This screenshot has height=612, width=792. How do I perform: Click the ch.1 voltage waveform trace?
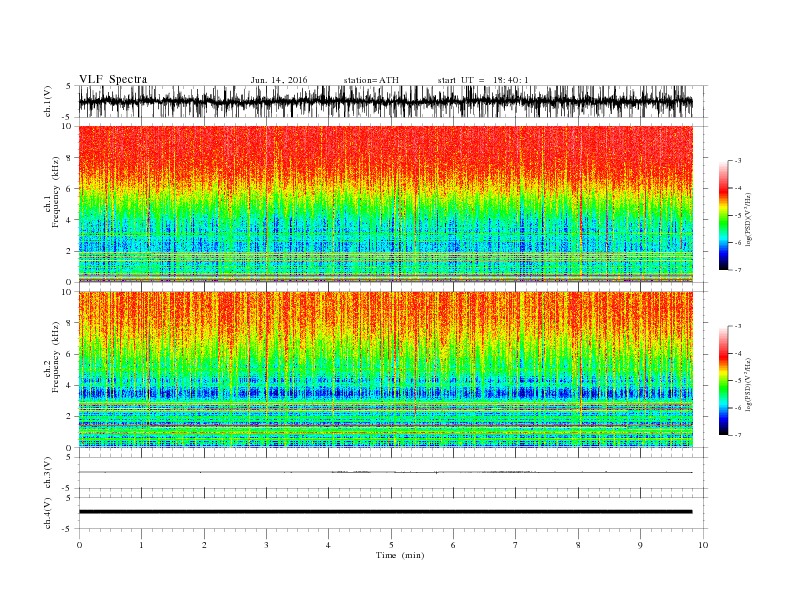[x=385, y=101]
